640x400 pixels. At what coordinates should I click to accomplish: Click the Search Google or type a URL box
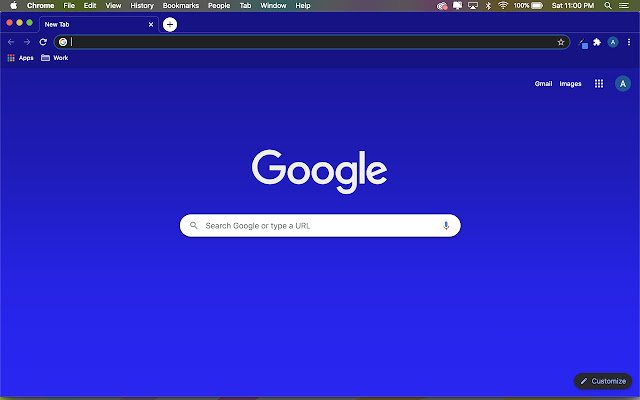(320, 225)
